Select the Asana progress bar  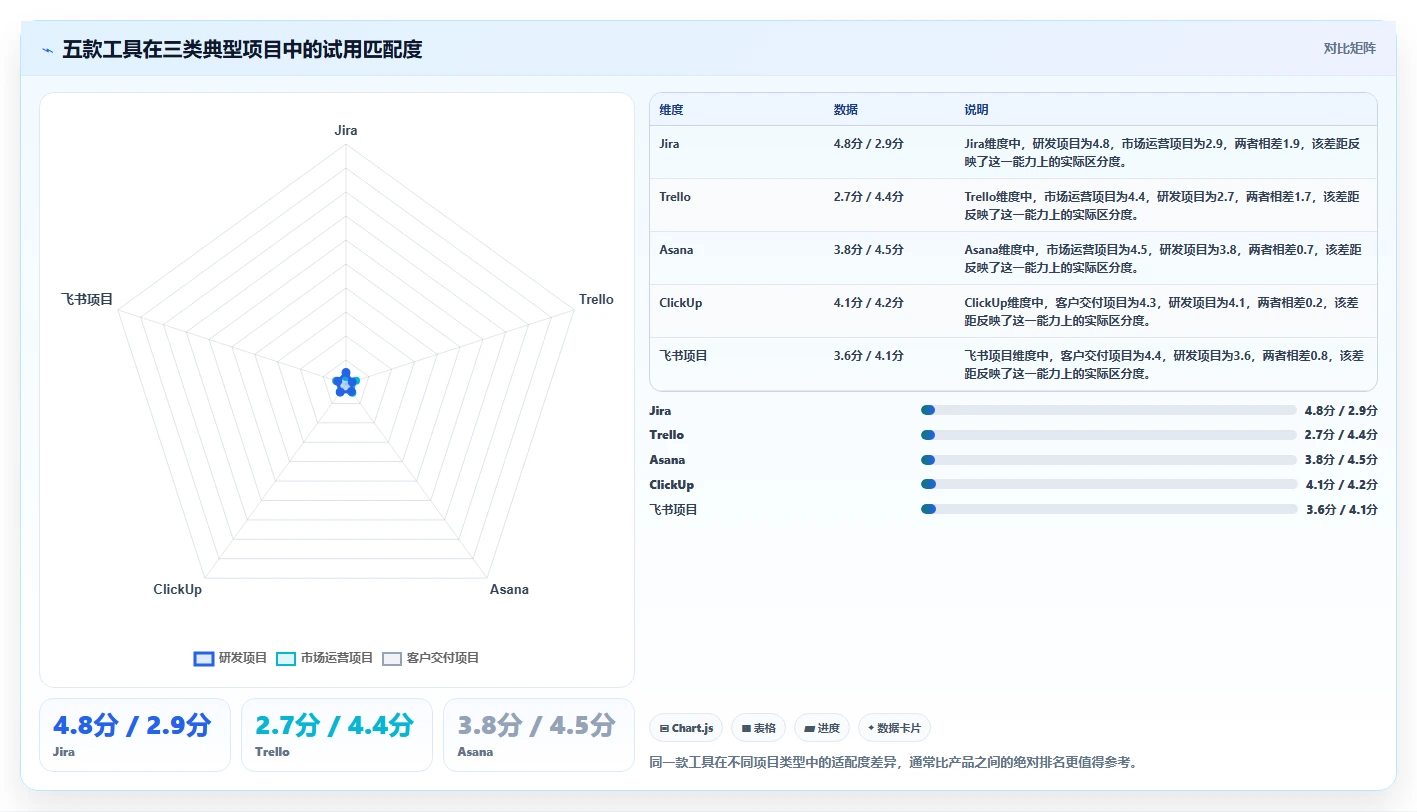tap(1108, 460)
